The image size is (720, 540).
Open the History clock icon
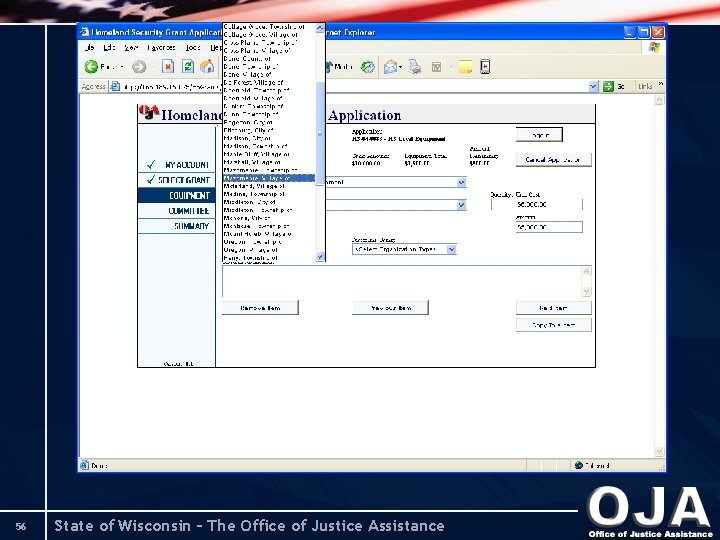[x=367, y=67]
